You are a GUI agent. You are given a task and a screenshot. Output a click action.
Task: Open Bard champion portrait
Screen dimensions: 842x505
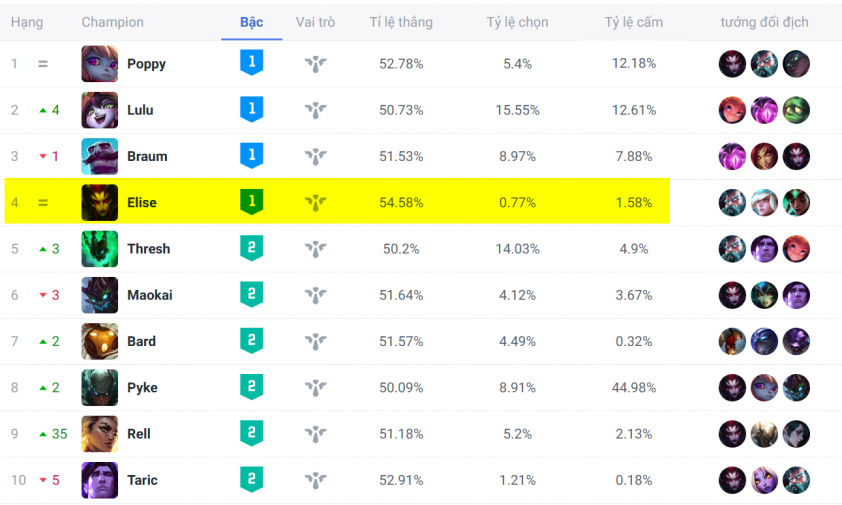[x=99, y=341]
